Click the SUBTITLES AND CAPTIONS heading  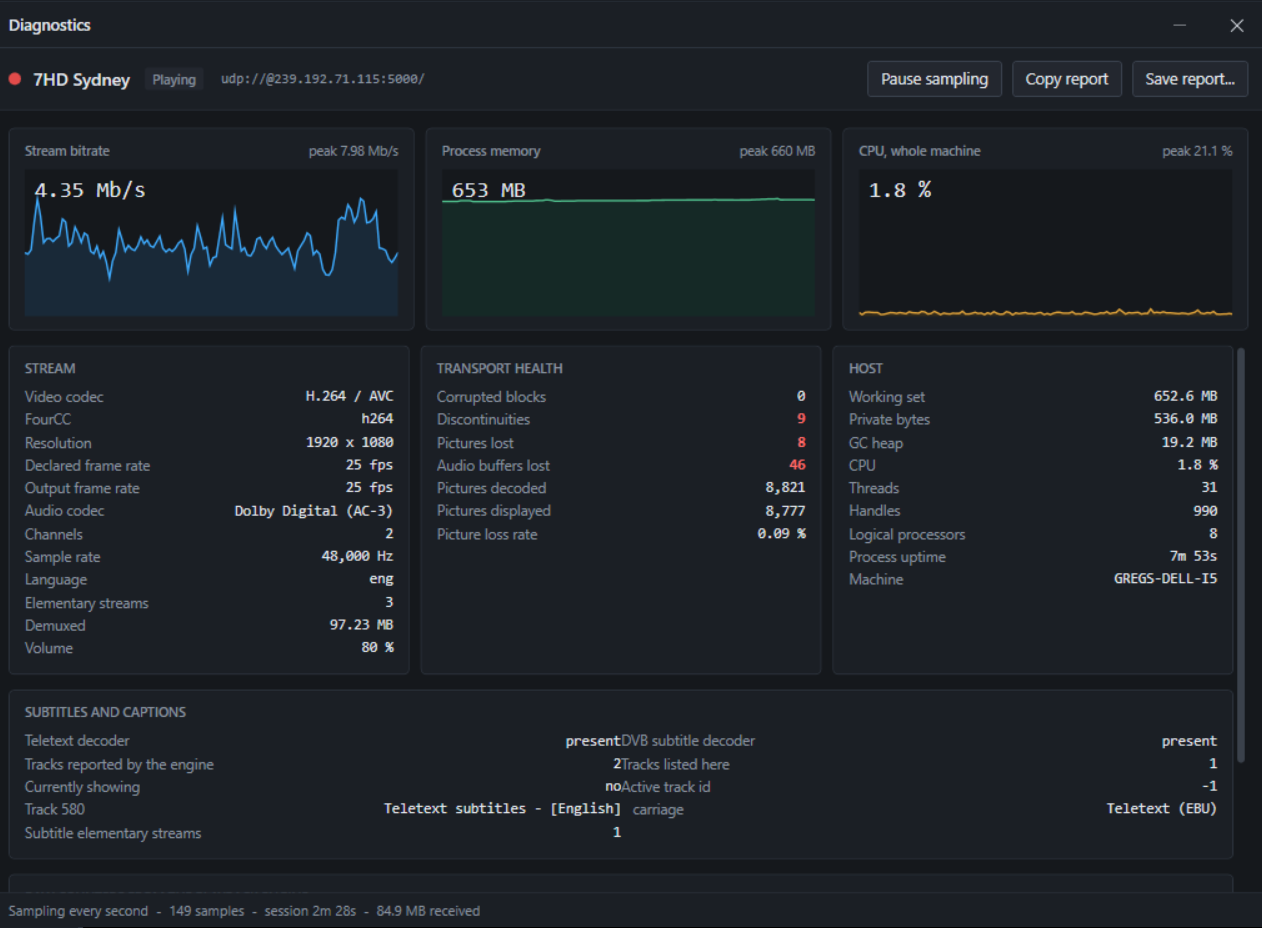(105, 713)
